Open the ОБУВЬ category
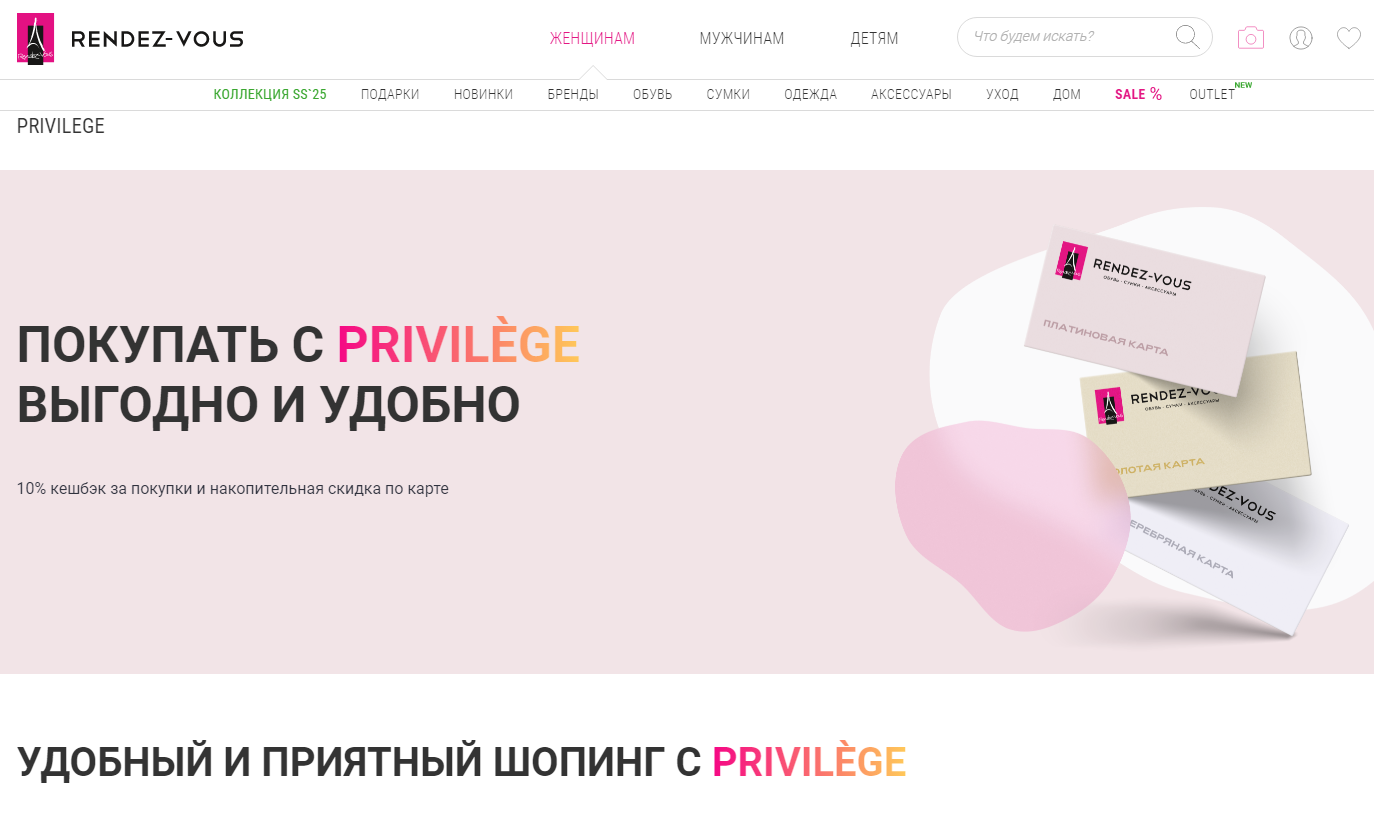 [x=653, y=94]
